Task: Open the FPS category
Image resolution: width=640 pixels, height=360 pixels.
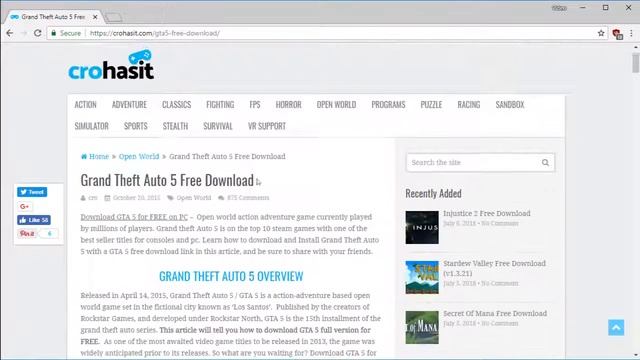Action: point(255,104)
